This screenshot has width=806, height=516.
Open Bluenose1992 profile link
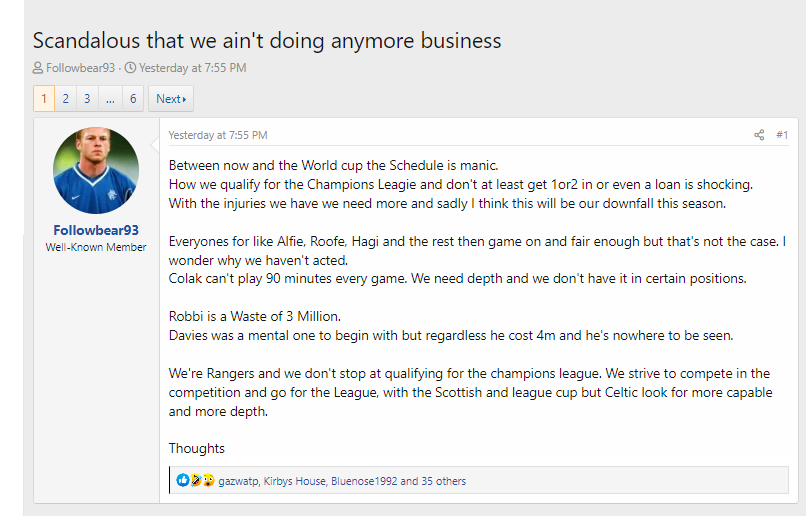click(x=364, y=481)
